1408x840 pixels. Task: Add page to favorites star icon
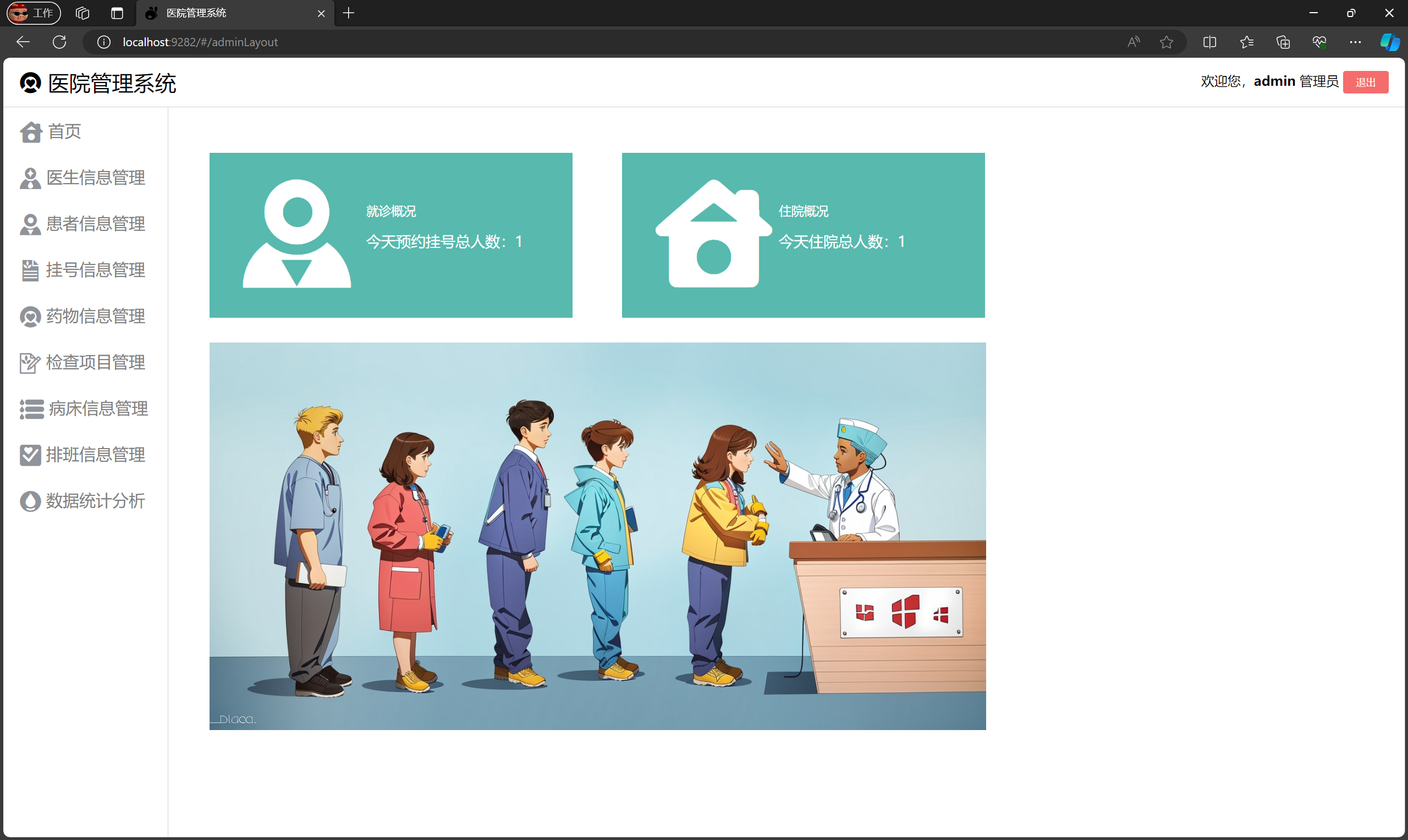[1166, 42]
